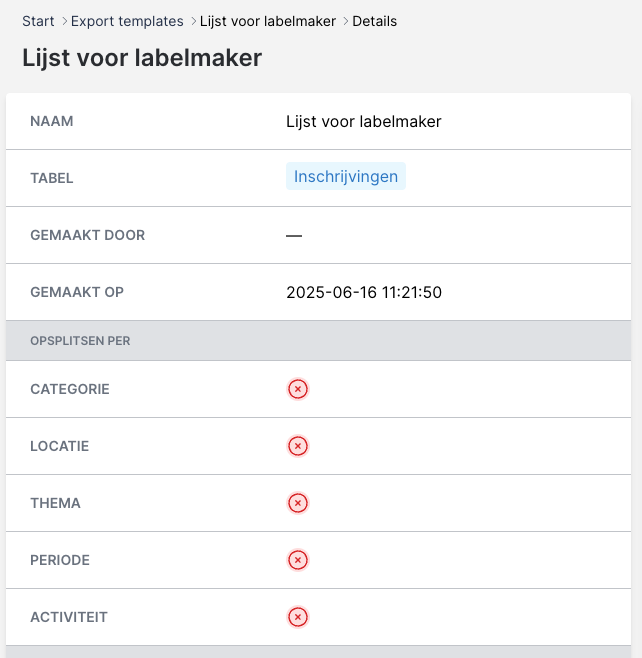Image resolution: width=642 pixels, height=658 pixels.
Task: Click the name value Lijst voor labelmaker
Action: [364, 122]
